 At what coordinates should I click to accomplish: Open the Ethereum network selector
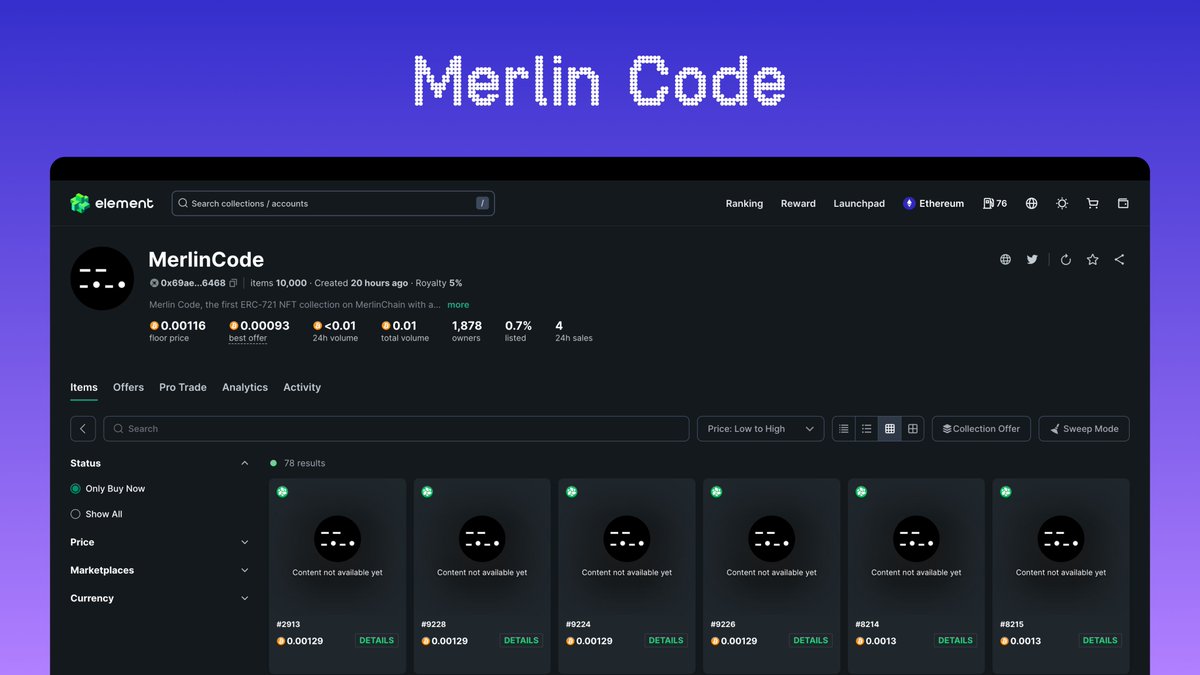tap(933, 203)
